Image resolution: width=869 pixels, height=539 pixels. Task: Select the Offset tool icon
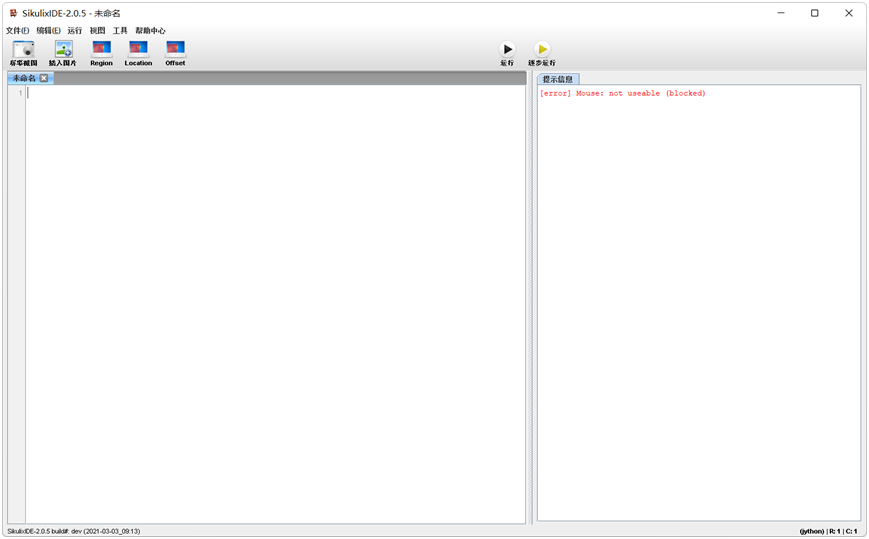click(x=175, y=49)
